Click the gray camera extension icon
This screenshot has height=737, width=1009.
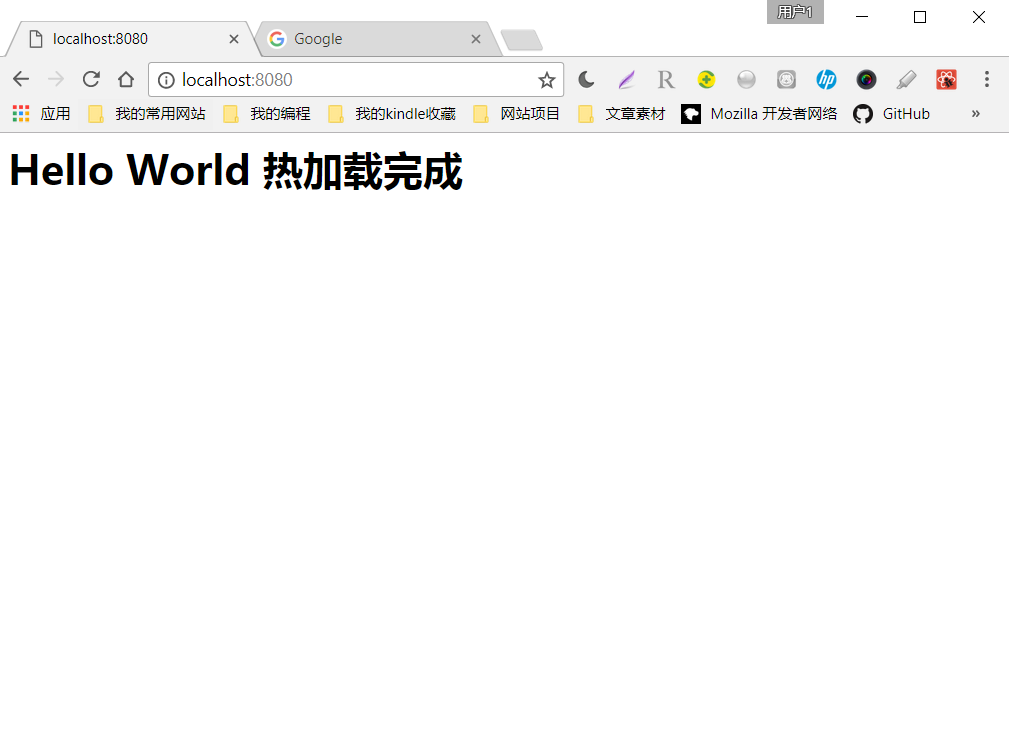(x=786, y=79)
